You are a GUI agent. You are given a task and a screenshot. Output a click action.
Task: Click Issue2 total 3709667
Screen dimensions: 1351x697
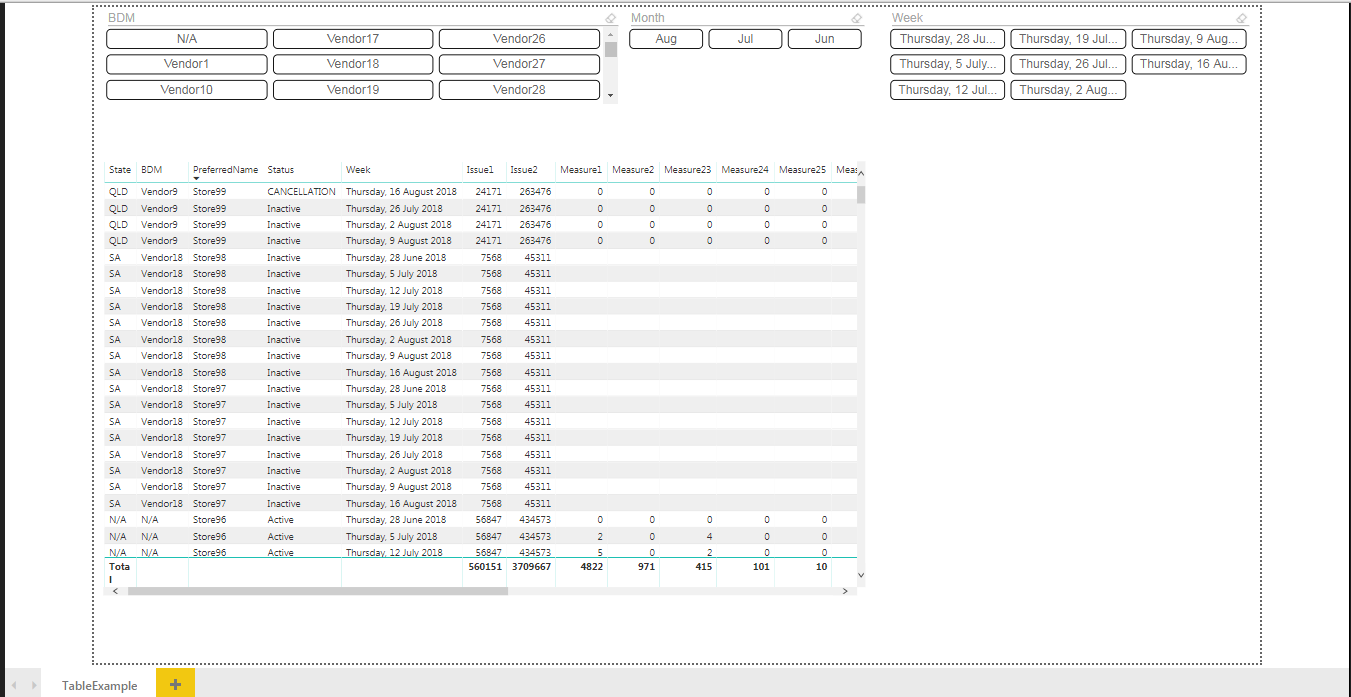pyautogui.click(x=529, y=567)
